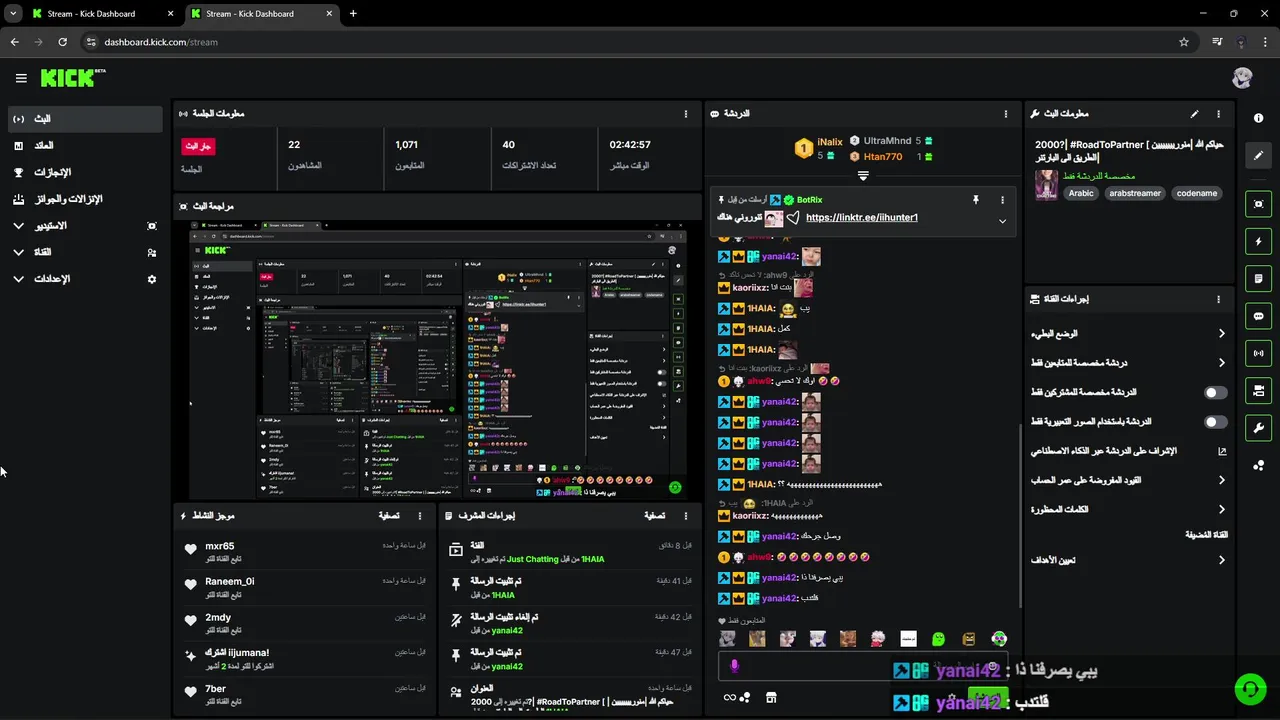Collapse the gift leaderboard using the arrow handle
Screen dimensions: 1280x720
click(863, 175)
